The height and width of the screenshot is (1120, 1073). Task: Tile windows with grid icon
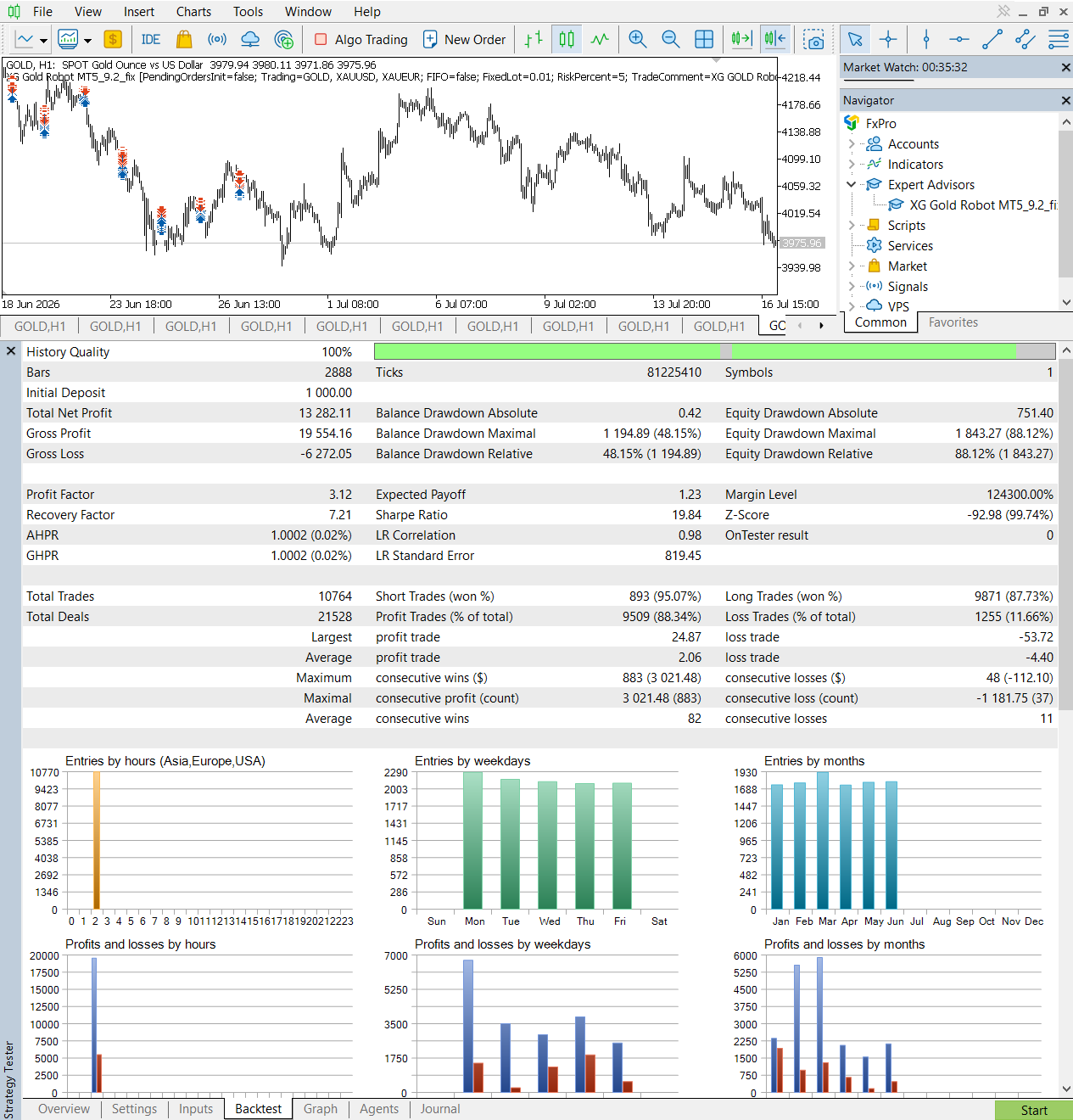[x=704, y=40]
